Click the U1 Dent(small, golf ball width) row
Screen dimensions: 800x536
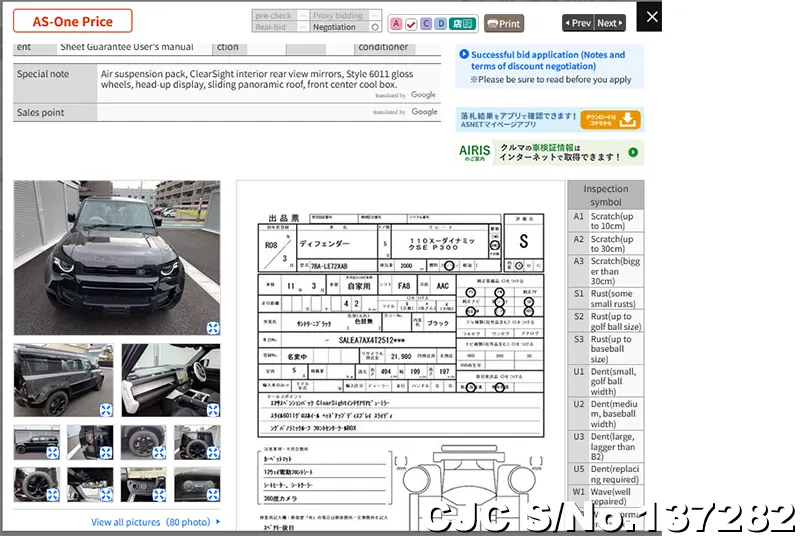[x=606, y=381]
